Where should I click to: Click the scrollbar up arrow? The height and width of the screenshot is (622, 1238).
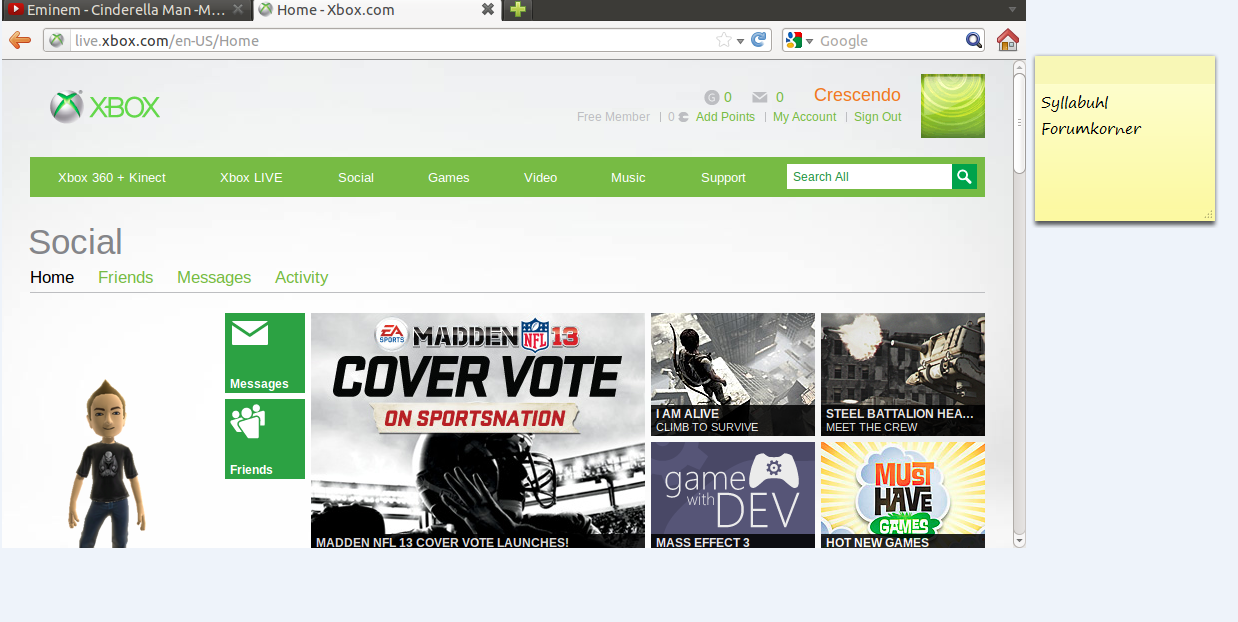point(1019,67)
